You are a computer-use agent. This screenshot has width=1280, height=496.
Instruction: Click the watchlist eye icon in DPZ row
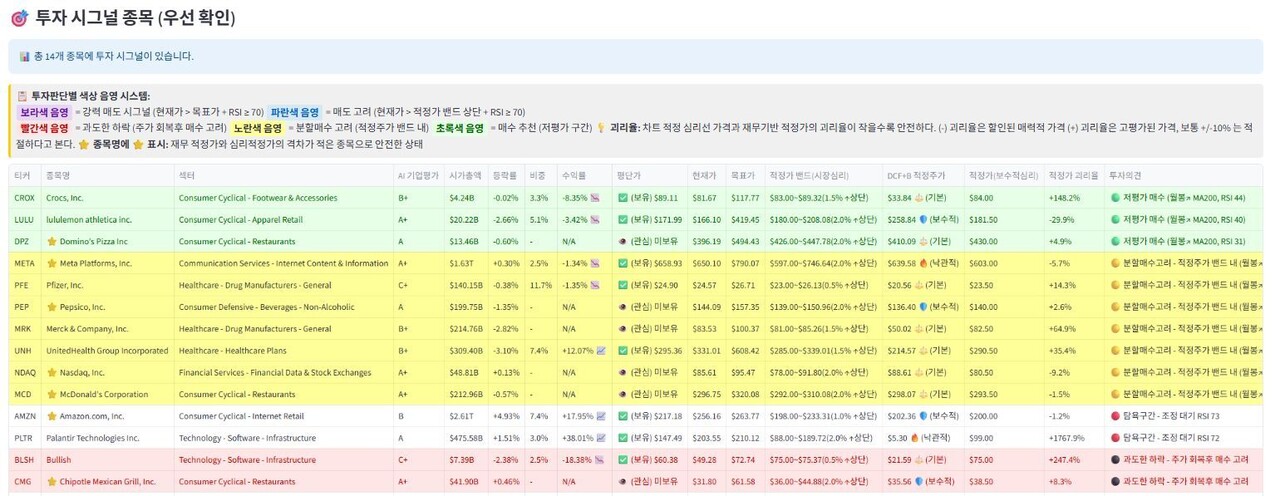(623, 242)
